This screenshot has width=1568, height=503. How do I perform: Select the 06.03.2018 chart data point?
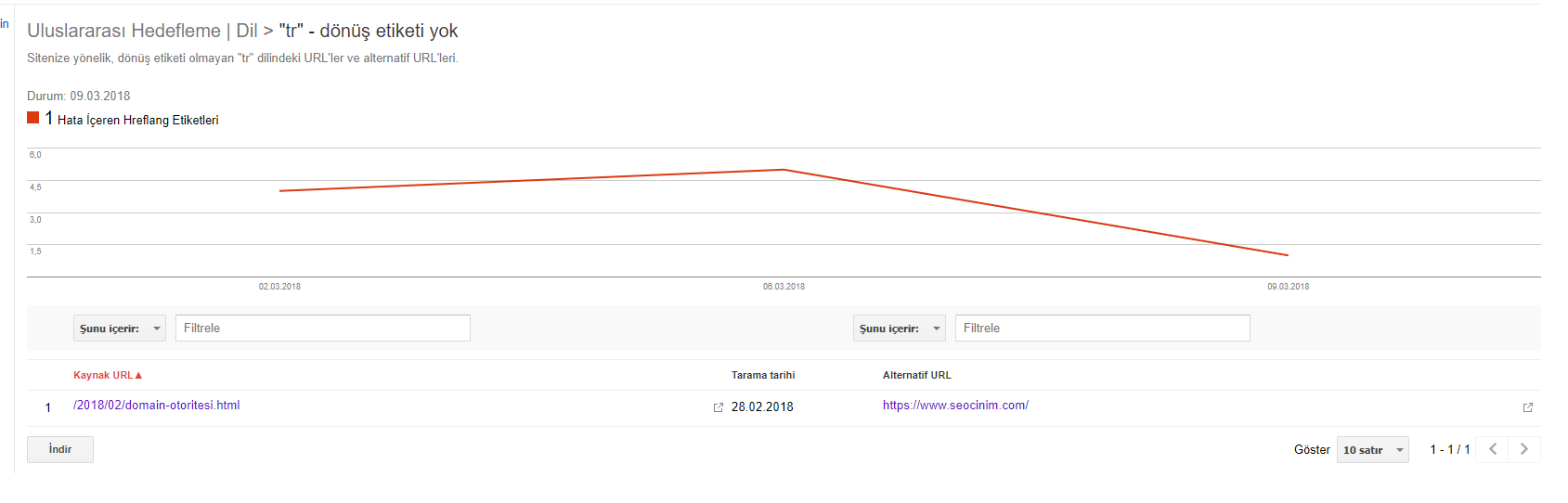click(784, 170)
